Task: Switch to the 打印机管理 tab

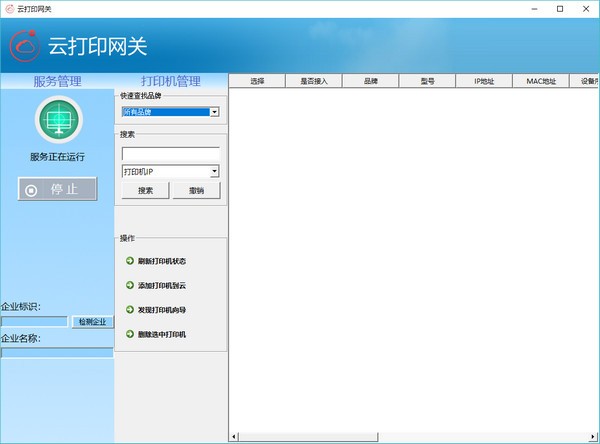Action: click(x=171, y=81)
